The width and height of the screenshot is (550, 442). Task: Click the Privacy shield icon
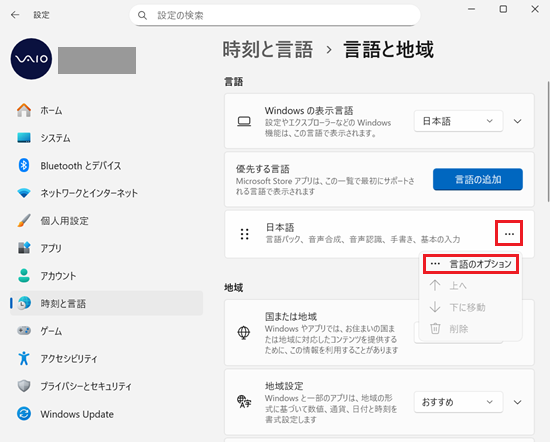24,386
